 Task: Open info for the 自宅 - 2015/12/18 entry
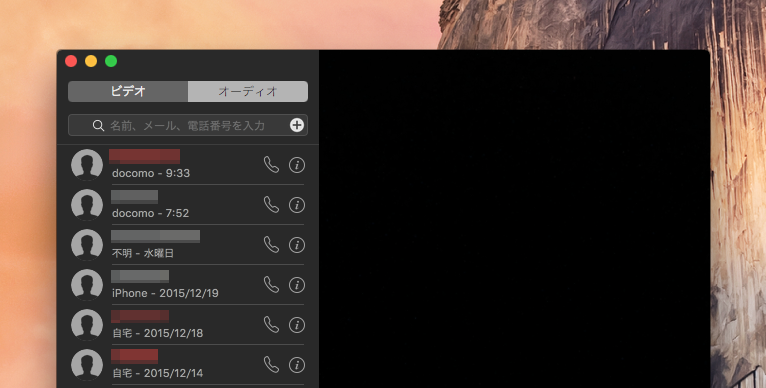click(x=297, y=325)
